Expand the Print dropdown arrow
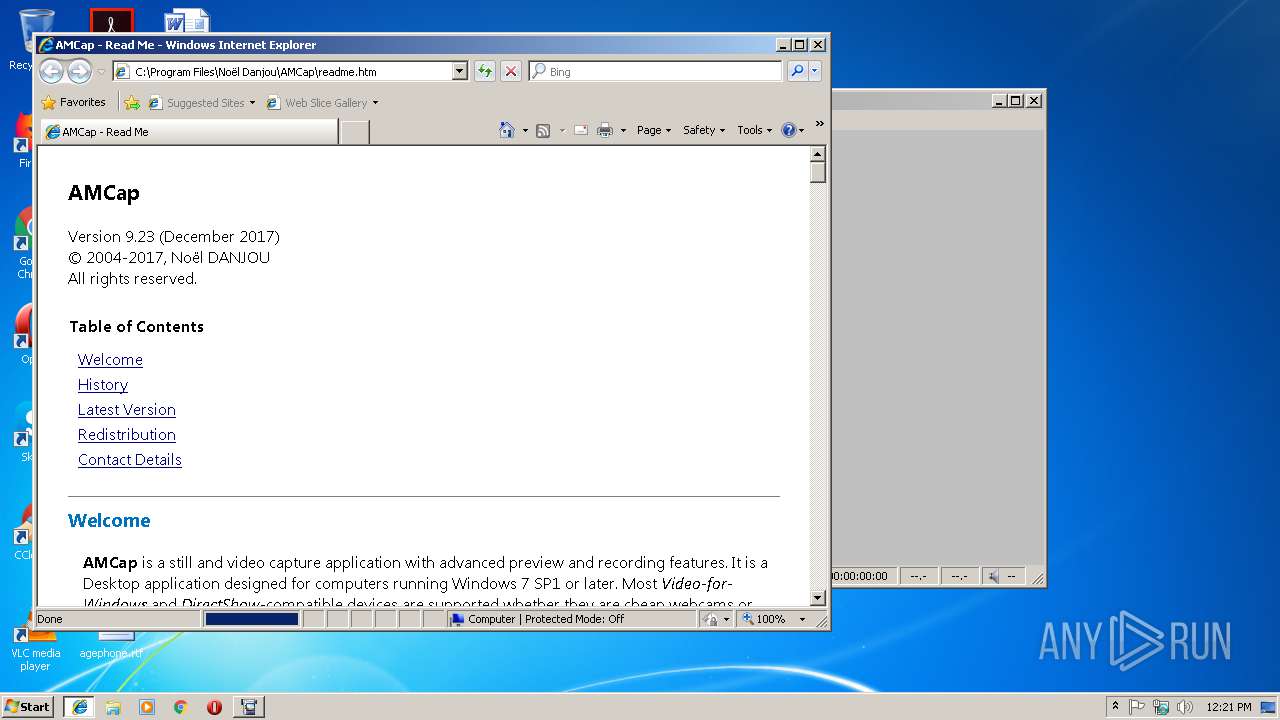Screen dimensions: 1280x720 coord(623,130)
